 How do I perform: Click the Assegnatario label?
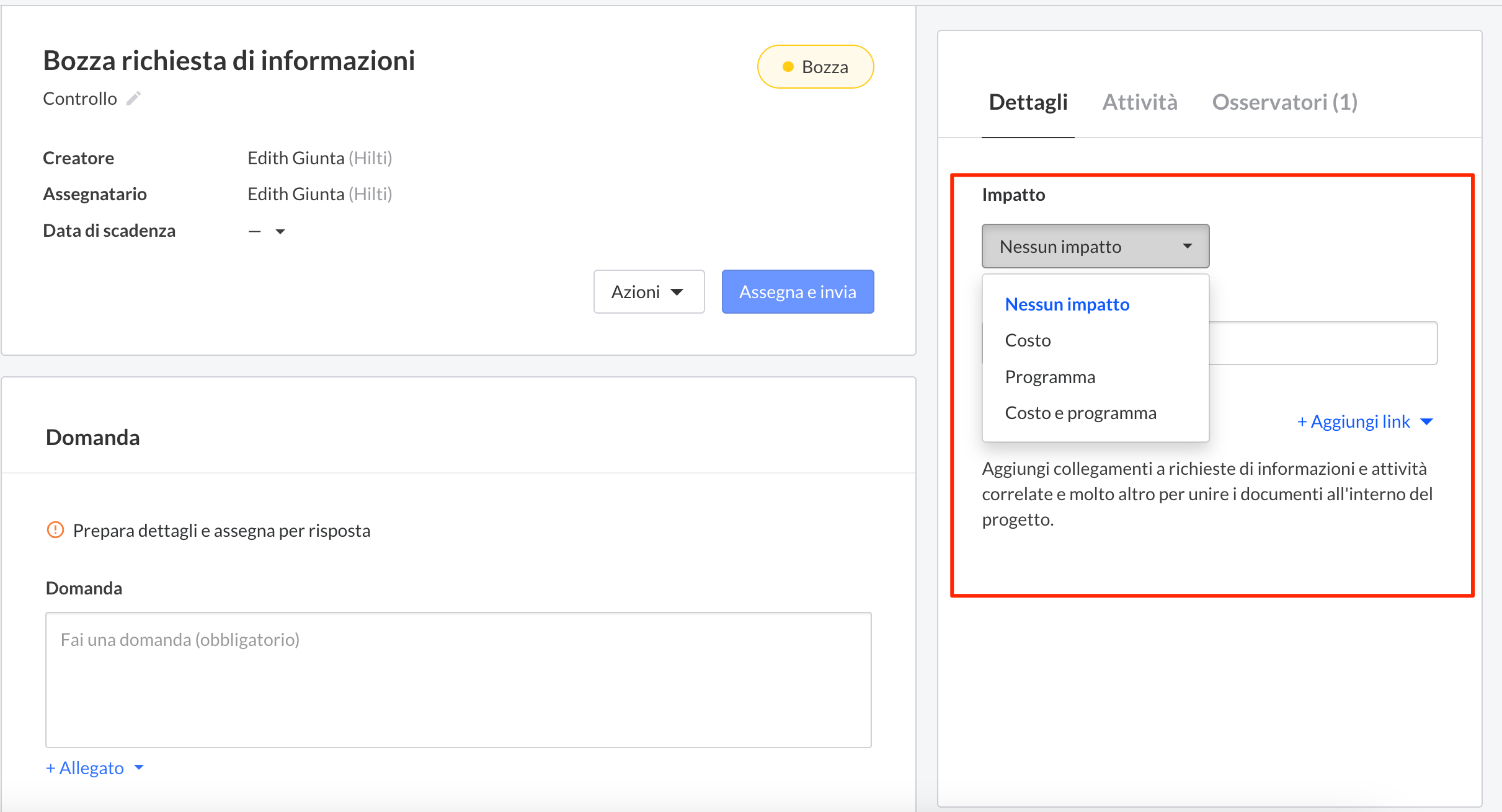[x=94, y=194]
